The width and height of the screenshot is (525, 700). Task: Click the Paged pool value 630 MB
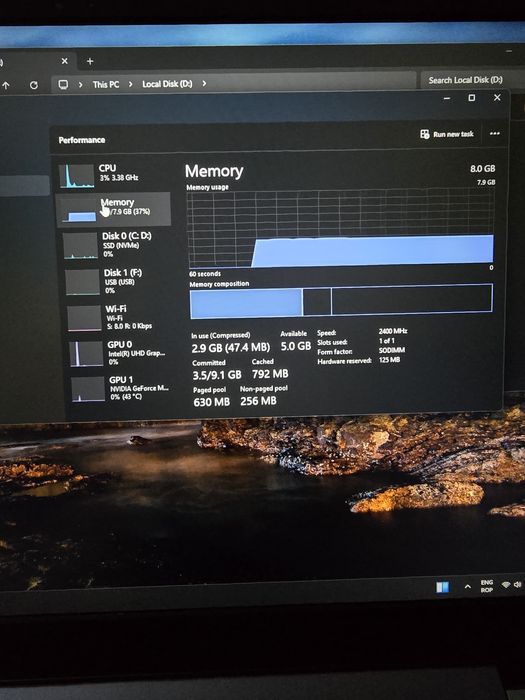pos(212,402)
